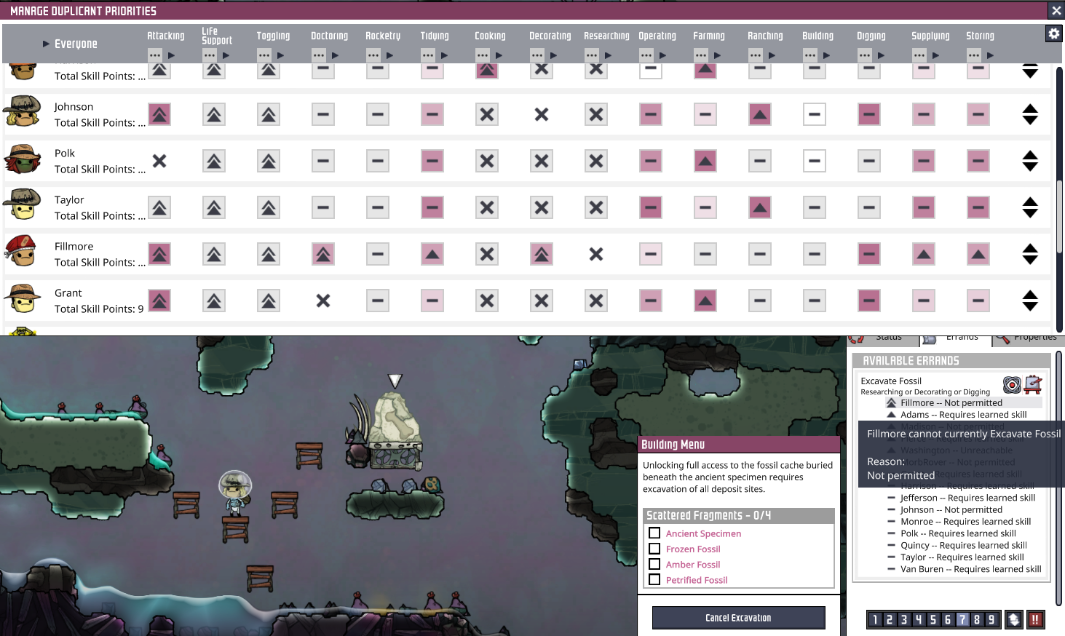Image resolution: width=1065 pixels, height=636 pixels.
Task: Select the Researching atom icon beside Excavate Fossil
Action: [1011, 384]
